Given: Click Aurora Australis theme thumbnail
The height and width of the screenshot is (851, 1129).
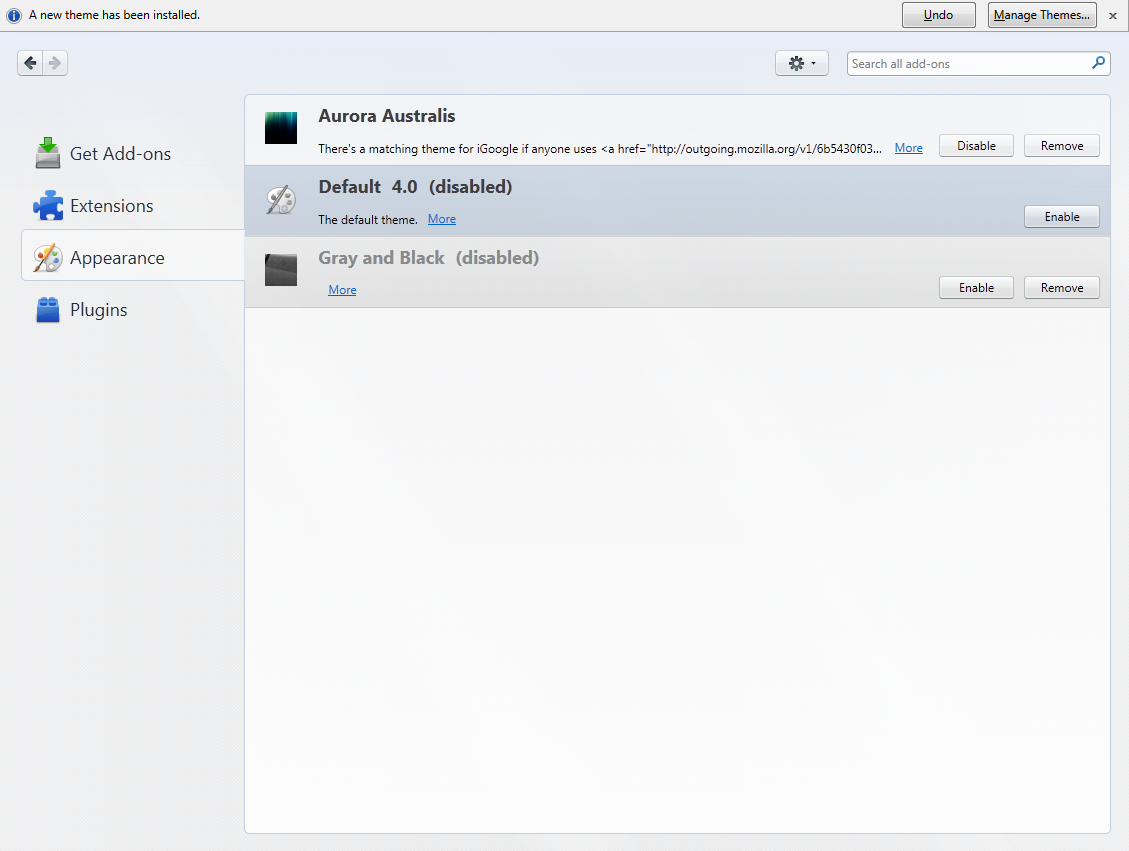Looking at the screenshot, I should (281, 128).
